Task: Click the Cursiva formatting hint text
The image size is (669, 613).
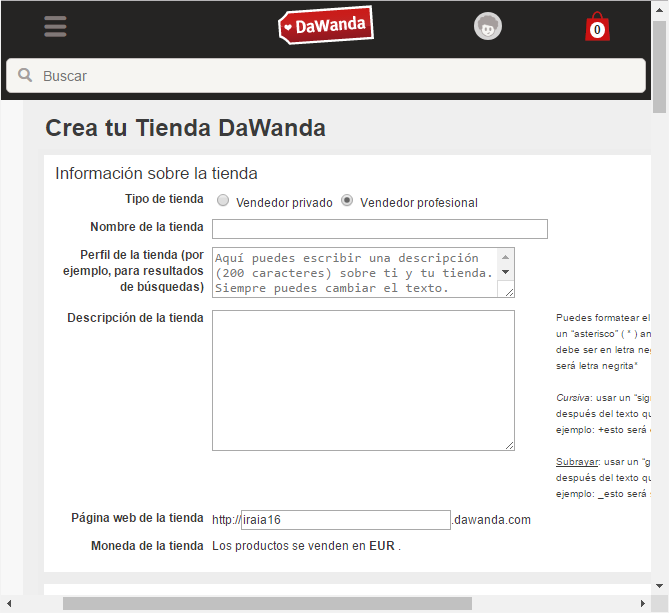Action: point(573,398)
